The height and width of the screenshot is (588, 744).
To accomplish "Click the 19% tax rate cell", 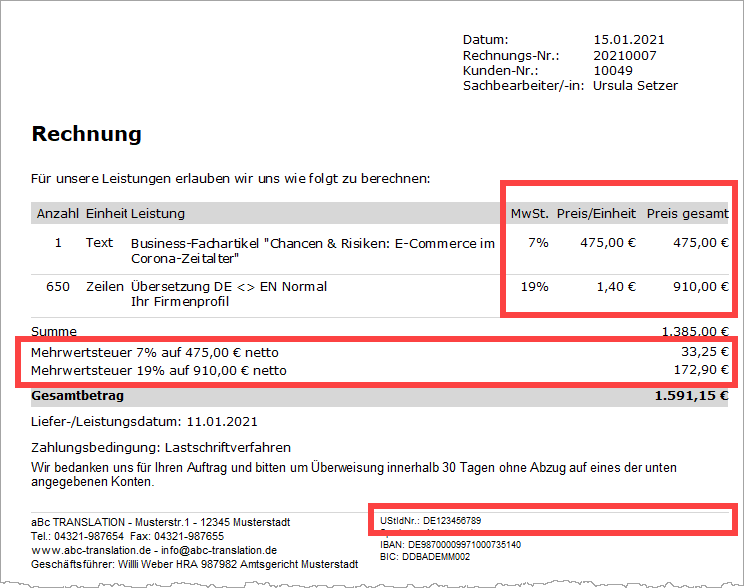I will coord(534,287).
